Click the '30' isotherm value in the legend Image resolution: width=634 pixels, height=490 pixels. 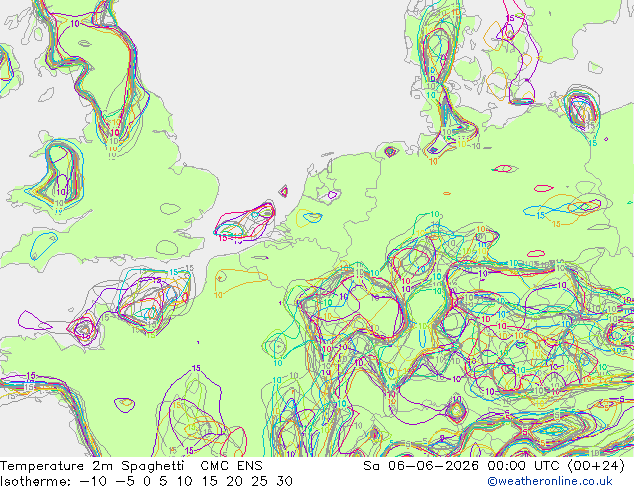pyautogui.click(x=284, y=481)
